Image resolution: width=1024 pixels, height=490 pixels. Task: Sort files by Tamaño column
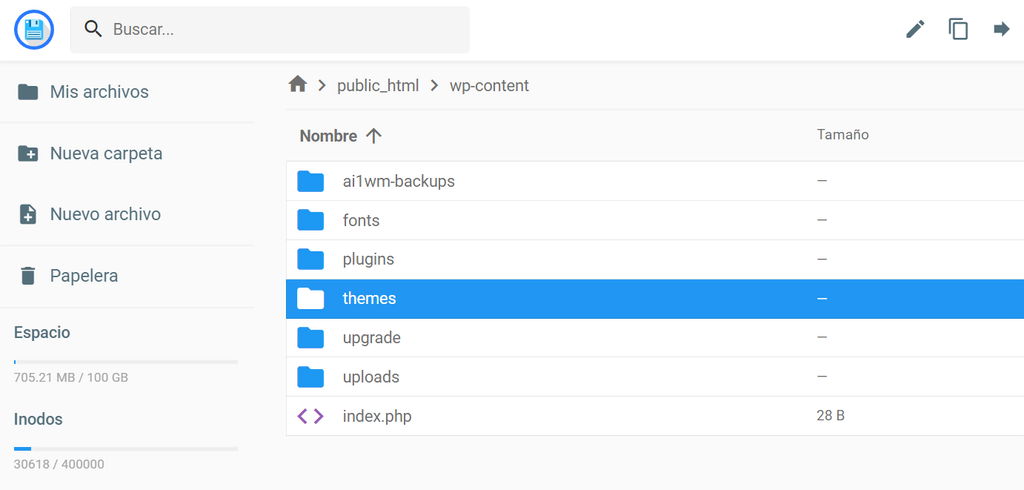pyautogui.click(x=842, y=135)
